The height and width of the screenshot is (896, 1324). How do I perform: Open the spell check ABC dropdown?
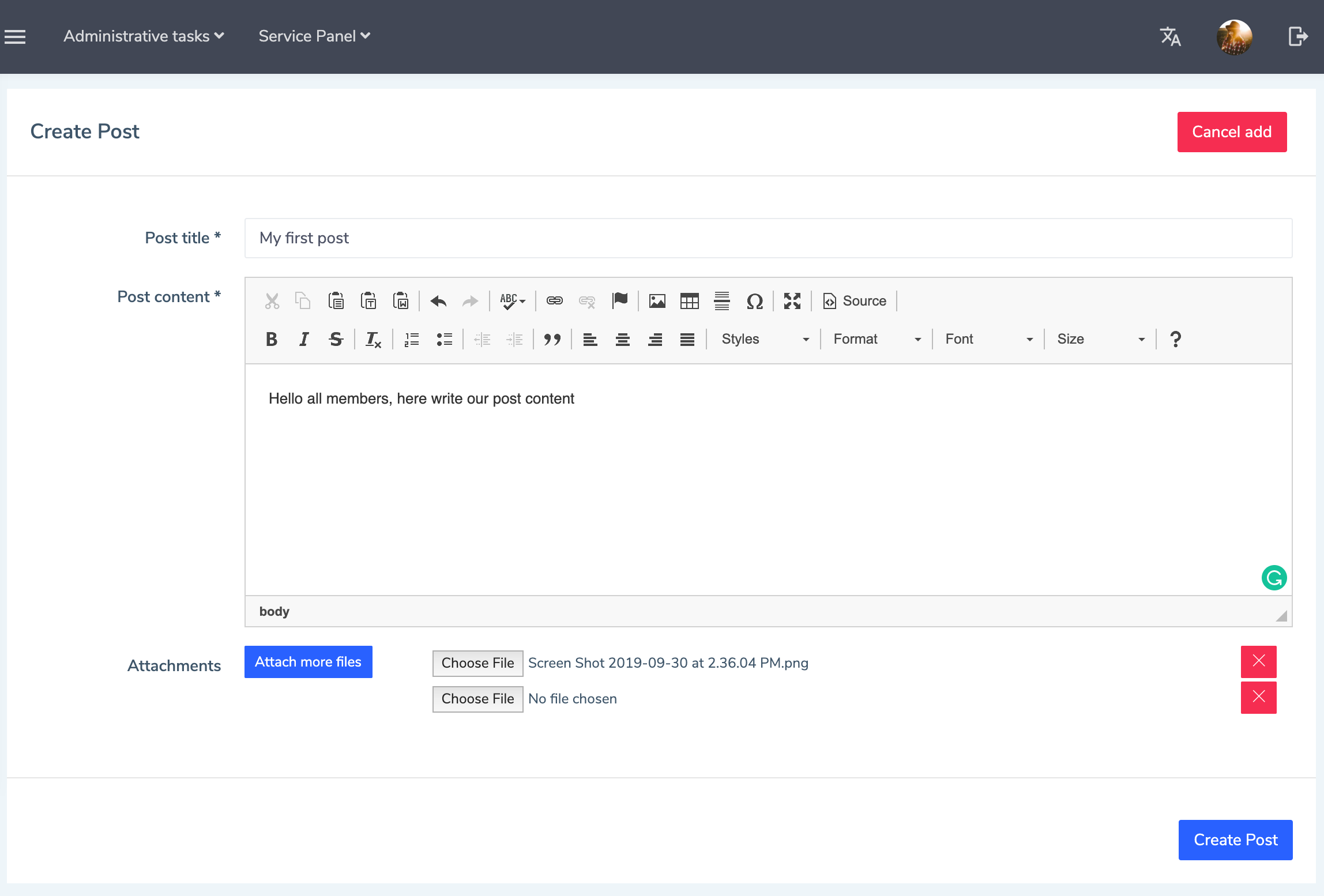tap(513, 301)
